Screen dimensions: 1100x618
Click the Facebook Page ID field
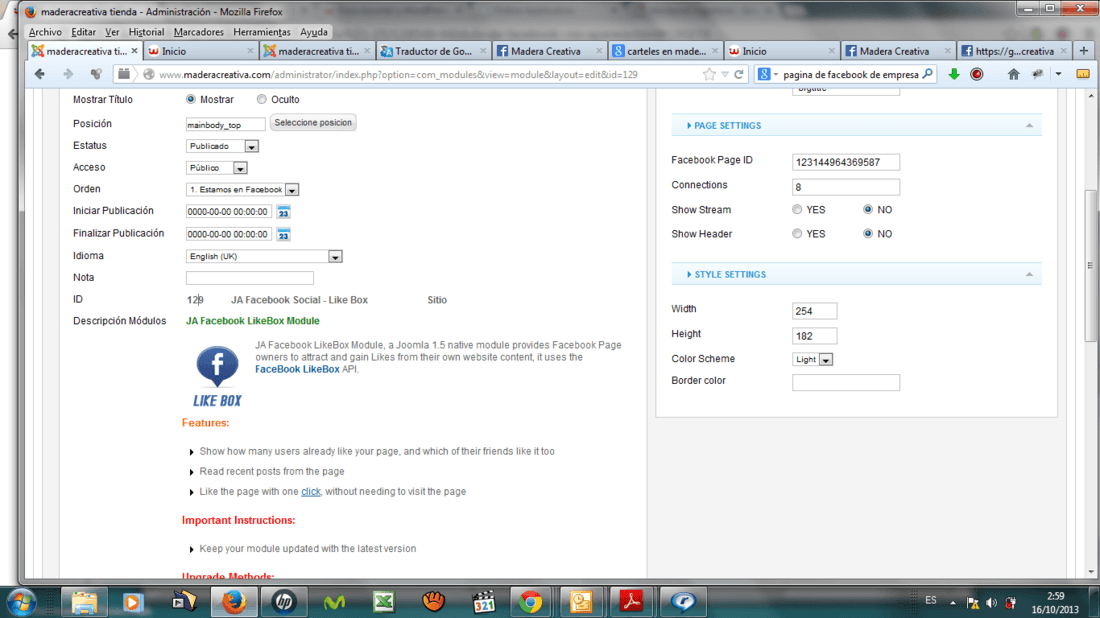tap(845, 162)
